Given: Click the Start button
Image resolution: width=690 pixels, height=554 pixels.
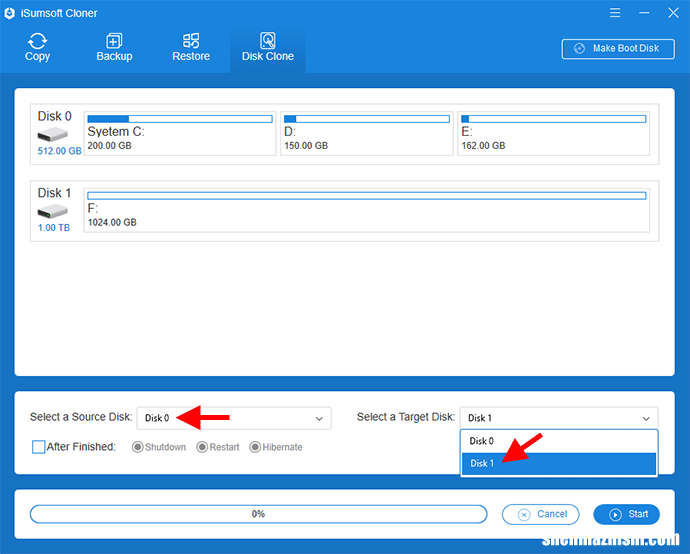Looking at the screenshot, I should coord(627,514).
